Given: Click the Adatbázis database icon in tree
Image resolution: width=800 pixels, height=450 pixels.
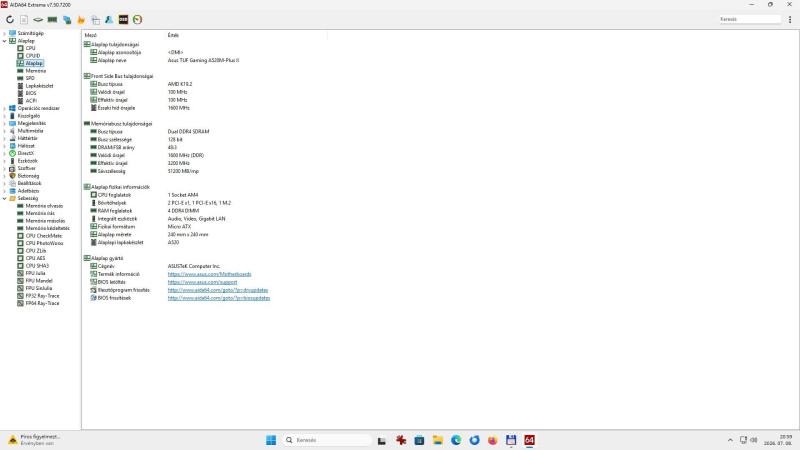Looking at the screenshot, I should [x=12, y=191].
